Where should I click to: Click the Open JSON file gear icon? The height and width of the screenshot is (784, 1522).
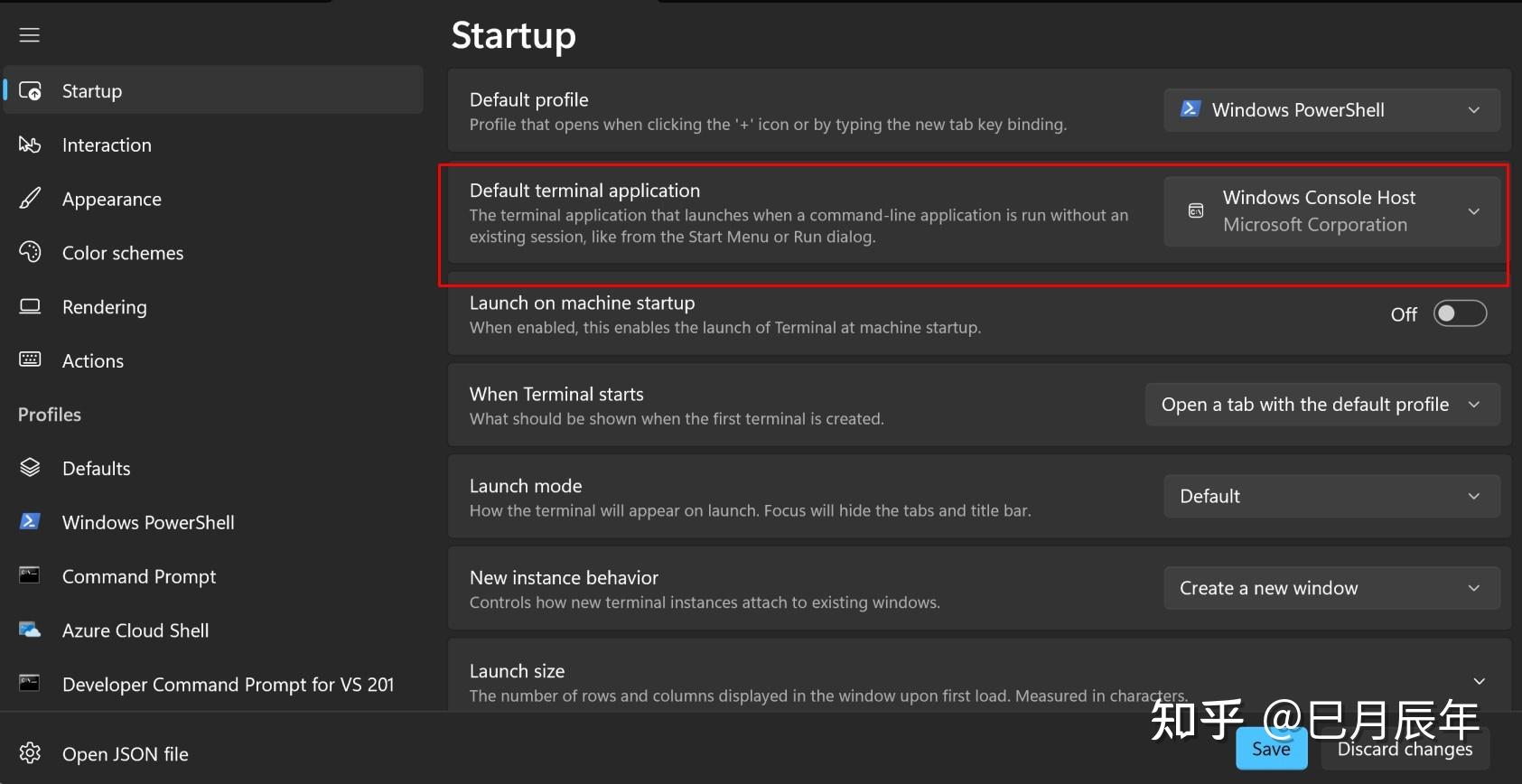tap(30, 752)
